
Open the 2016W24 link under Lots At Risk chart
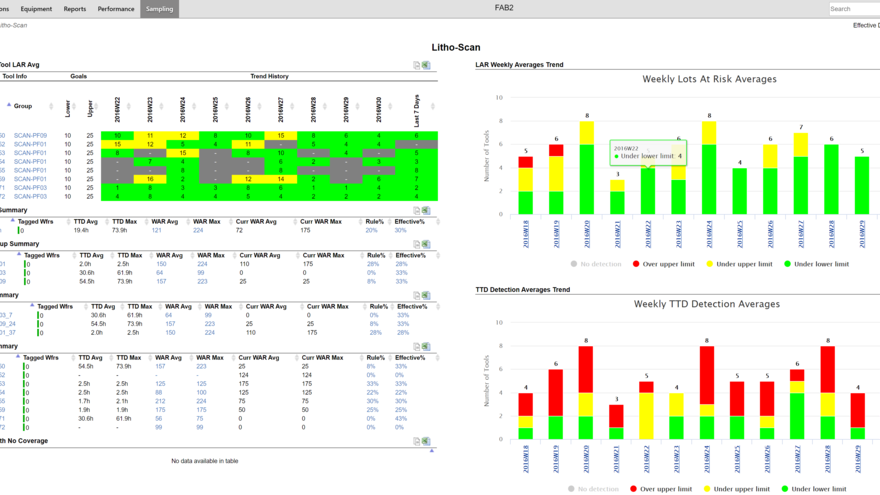[709, 235]
